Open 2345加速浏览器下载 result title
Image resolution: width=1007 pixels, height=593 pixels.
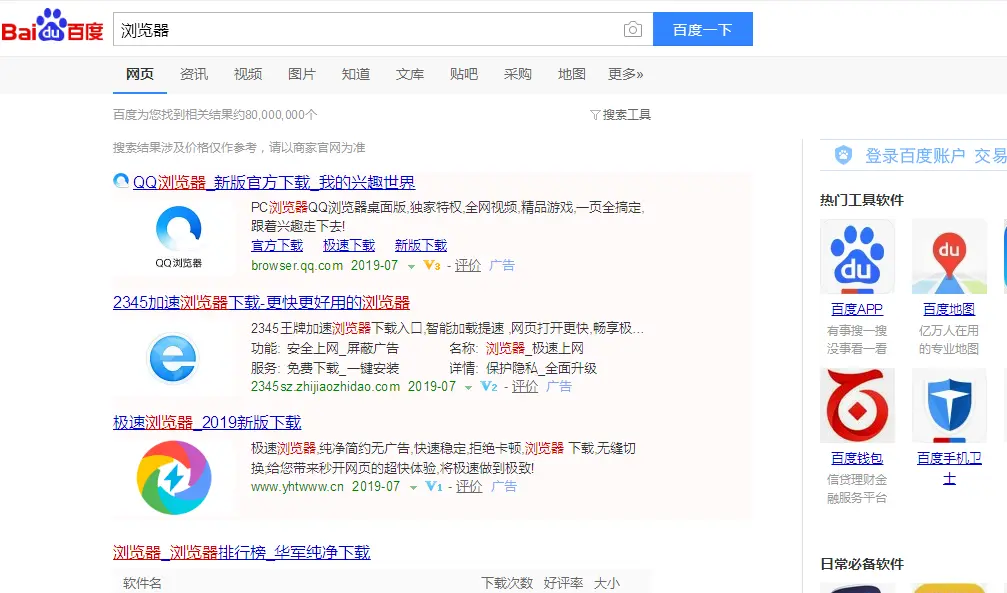(261, 303)
